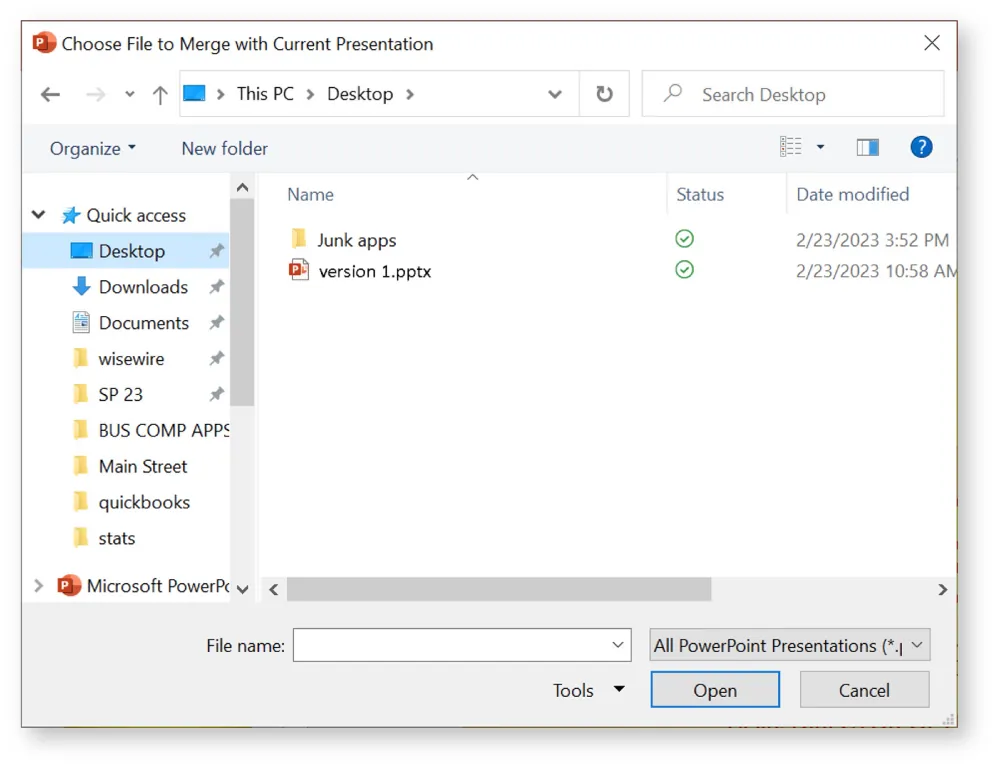The width and height of the screenshot is (998, 768).
Task: Click the green sync status icon for version 1.pptx
Action: point(684,270)
